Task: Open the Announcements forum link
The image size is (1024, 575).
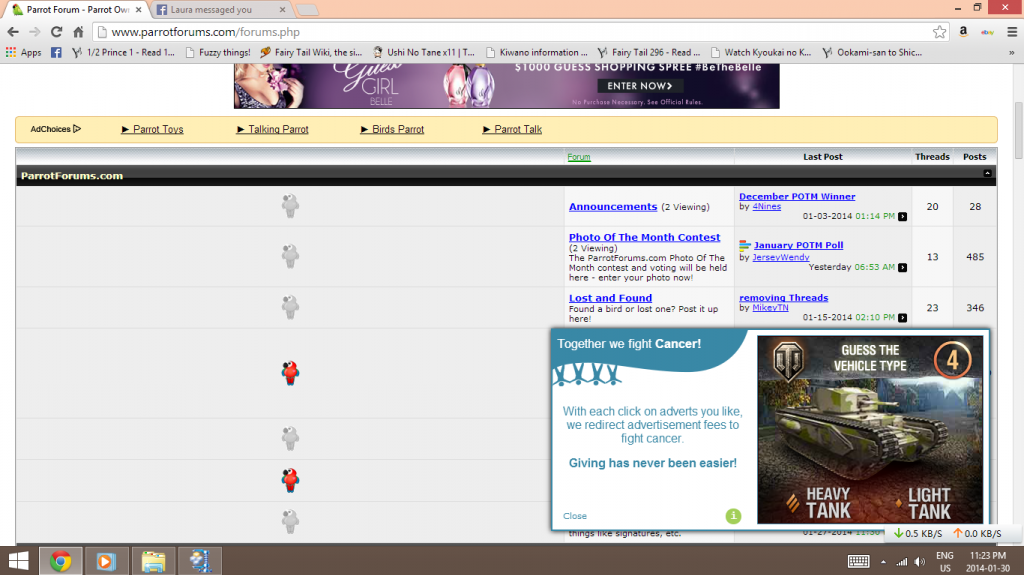Action: click(613, 206)
